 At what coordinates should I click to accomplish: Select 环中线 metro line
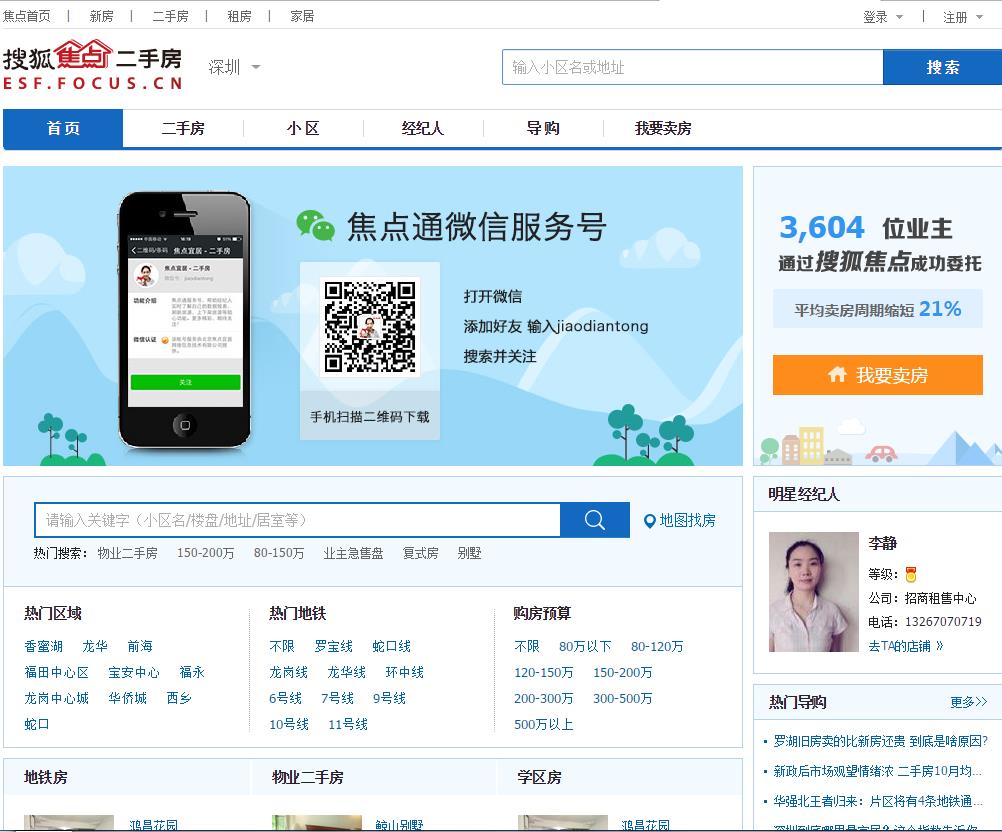405,672
